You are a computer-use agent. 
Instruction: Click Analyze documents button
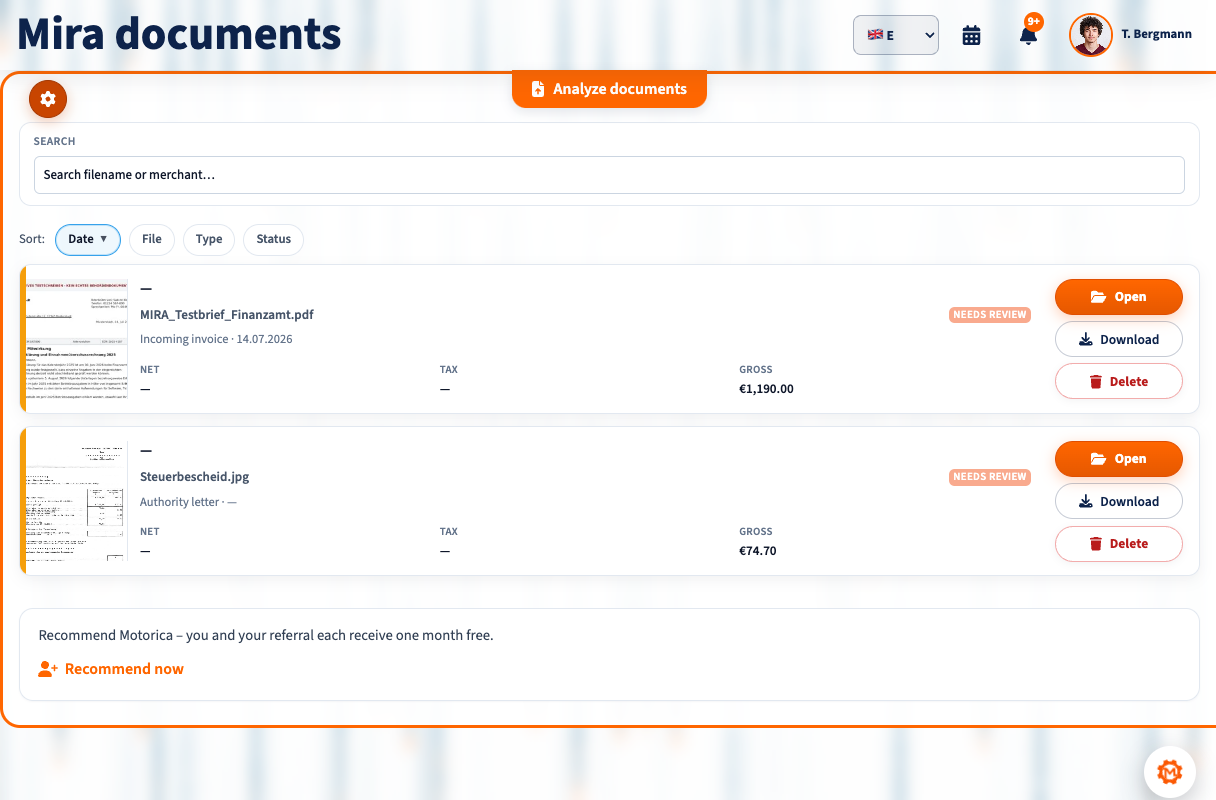609,89
